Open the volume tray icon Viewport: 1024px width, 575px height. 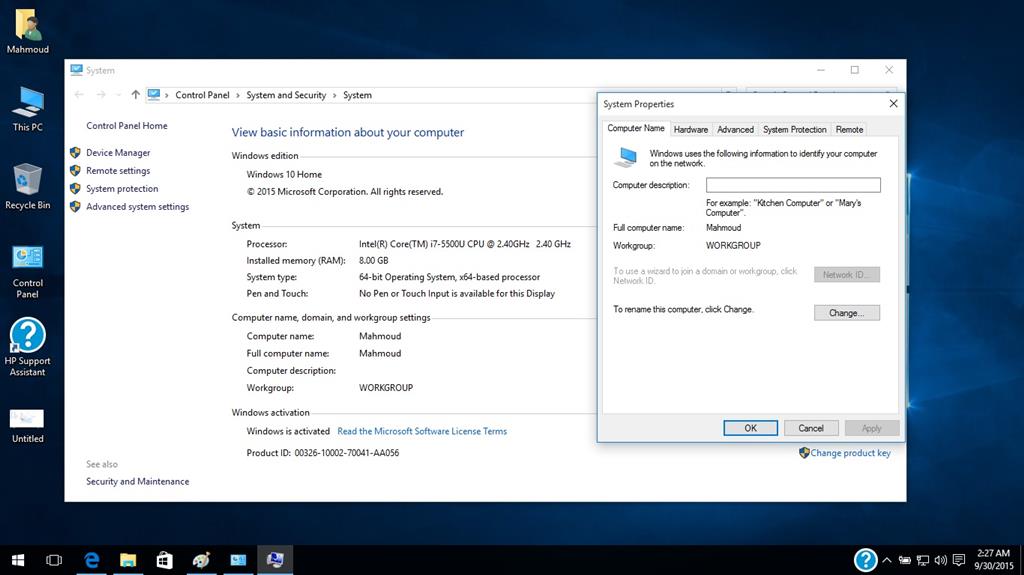[x=940, y=560]
